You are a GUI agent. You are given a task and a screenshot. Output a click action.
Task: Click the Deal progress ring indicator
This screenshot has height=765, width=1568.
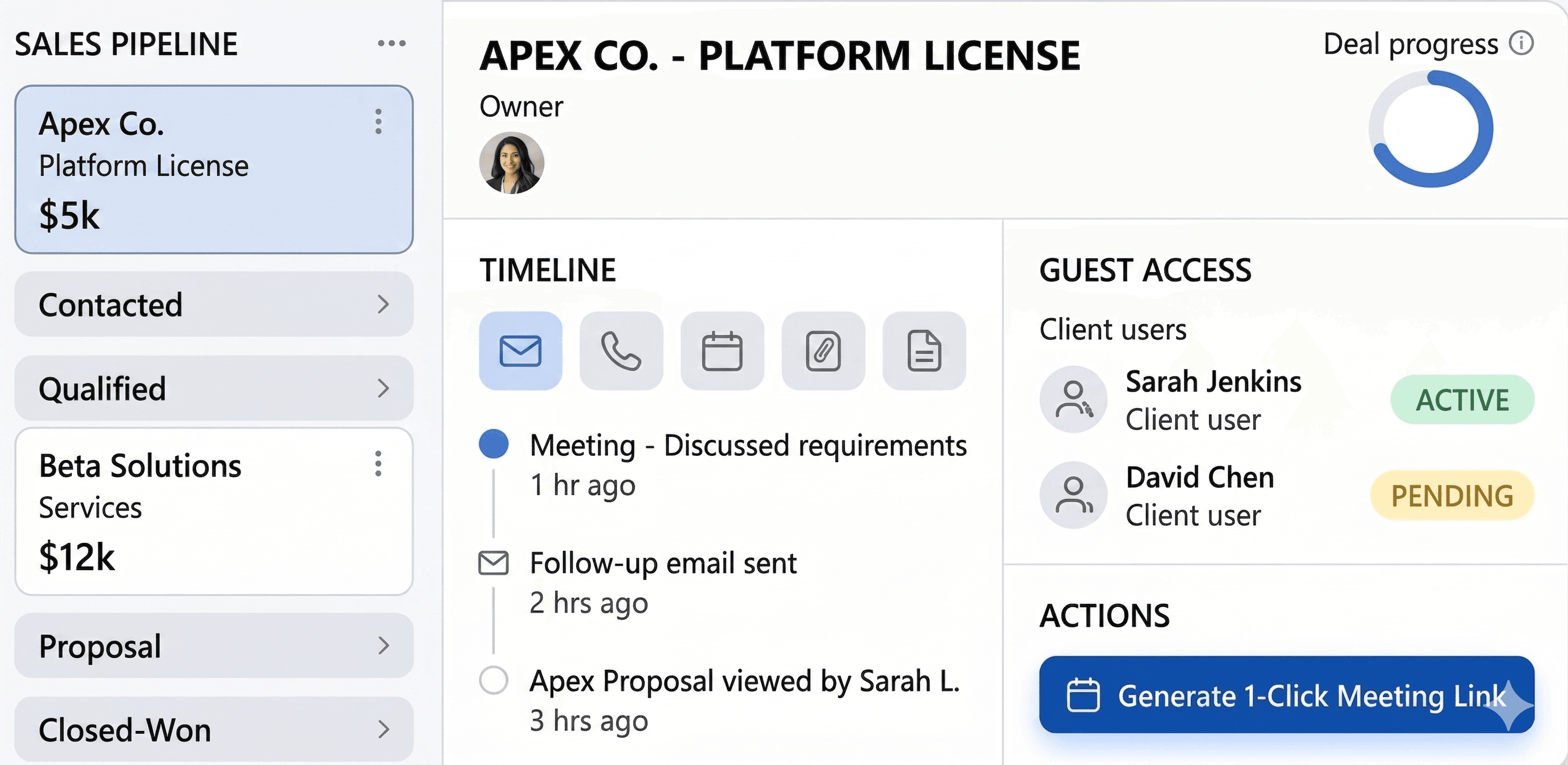pos(1430,129)
